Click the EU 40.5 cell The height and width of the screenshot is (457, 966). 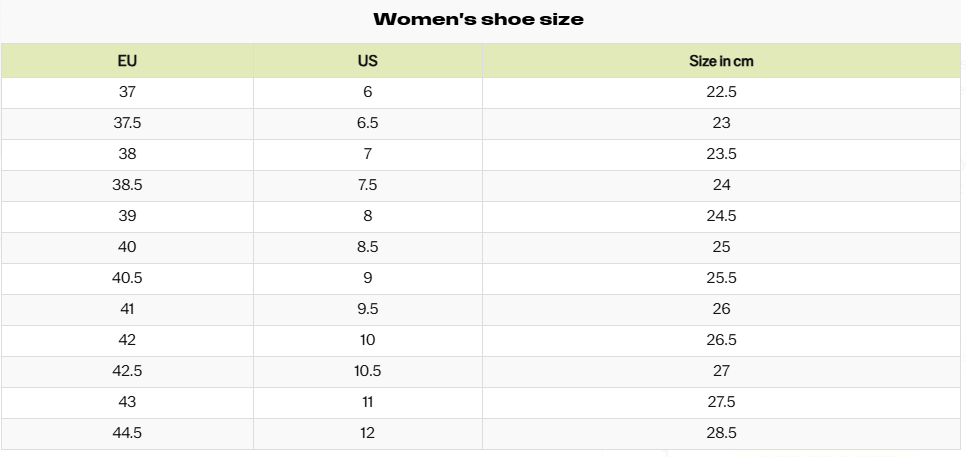(x=127, y=278)
